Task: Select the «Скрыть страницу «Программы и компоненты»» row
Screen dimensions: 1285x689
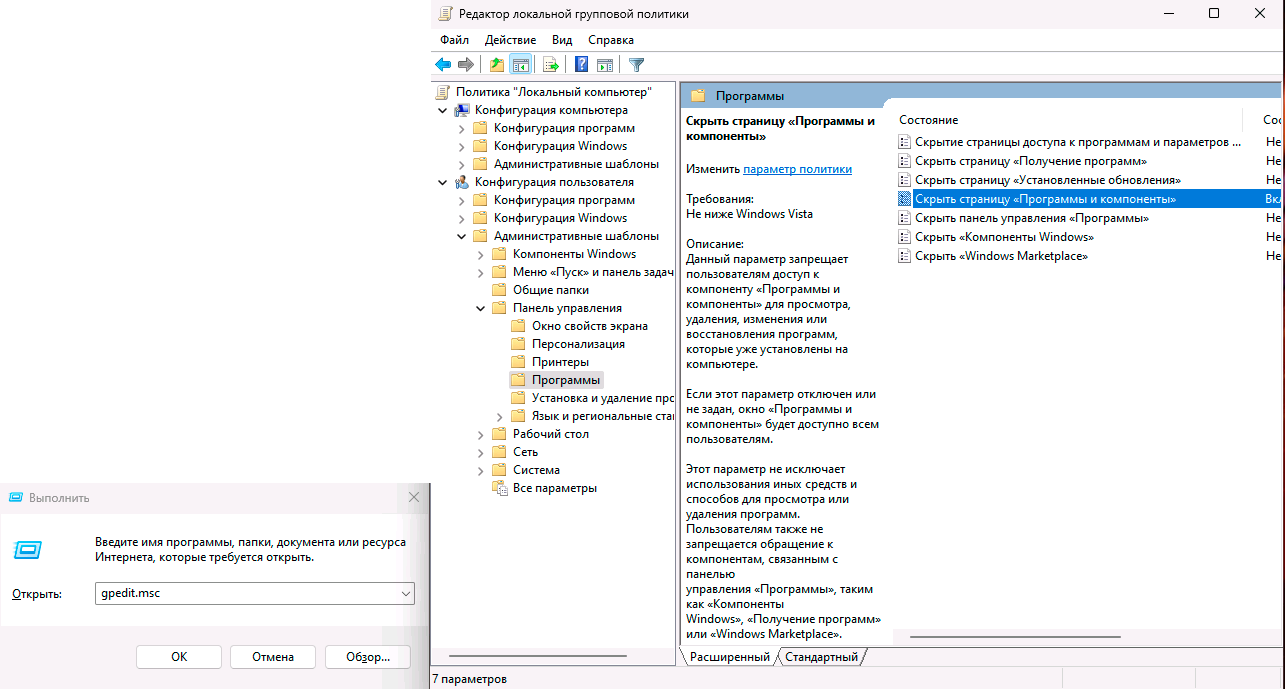Action: [x=1089, y=199]
